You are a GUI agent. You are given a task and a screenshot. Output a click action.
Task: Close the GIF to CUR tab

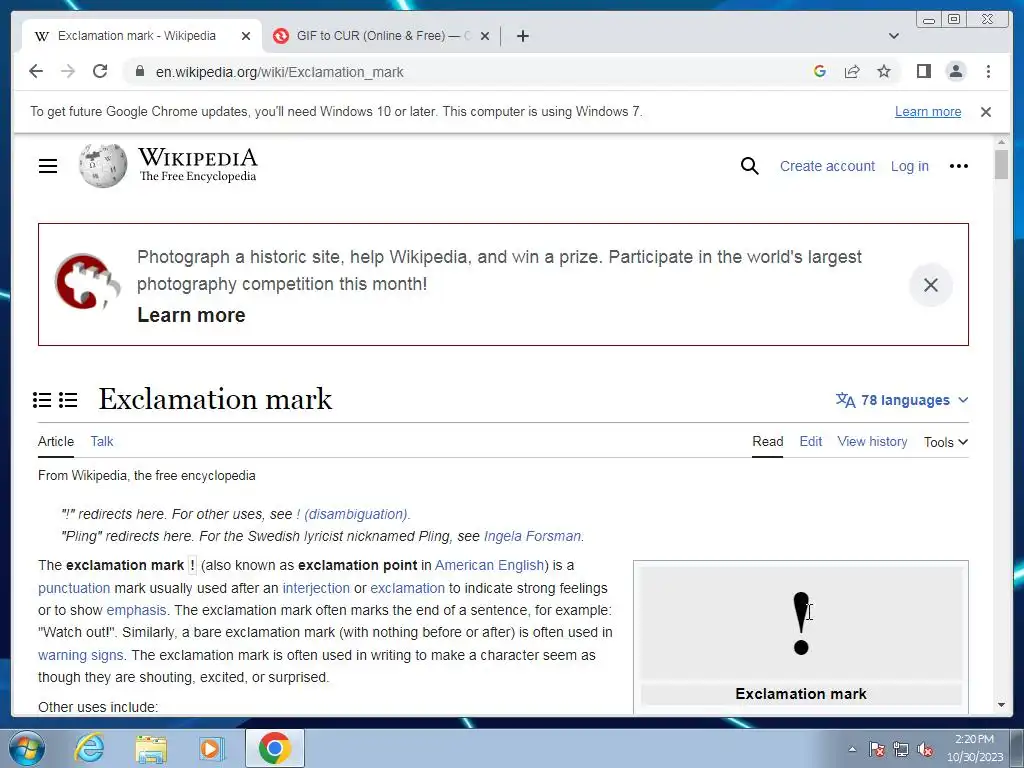(485, 36)
